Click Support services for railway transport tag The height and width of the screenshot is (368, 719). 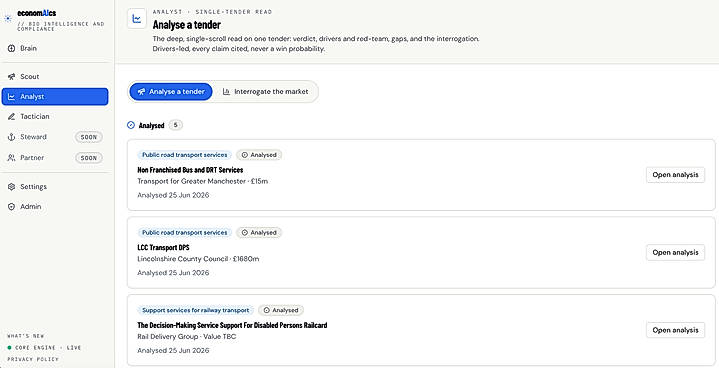coord(196,310)
